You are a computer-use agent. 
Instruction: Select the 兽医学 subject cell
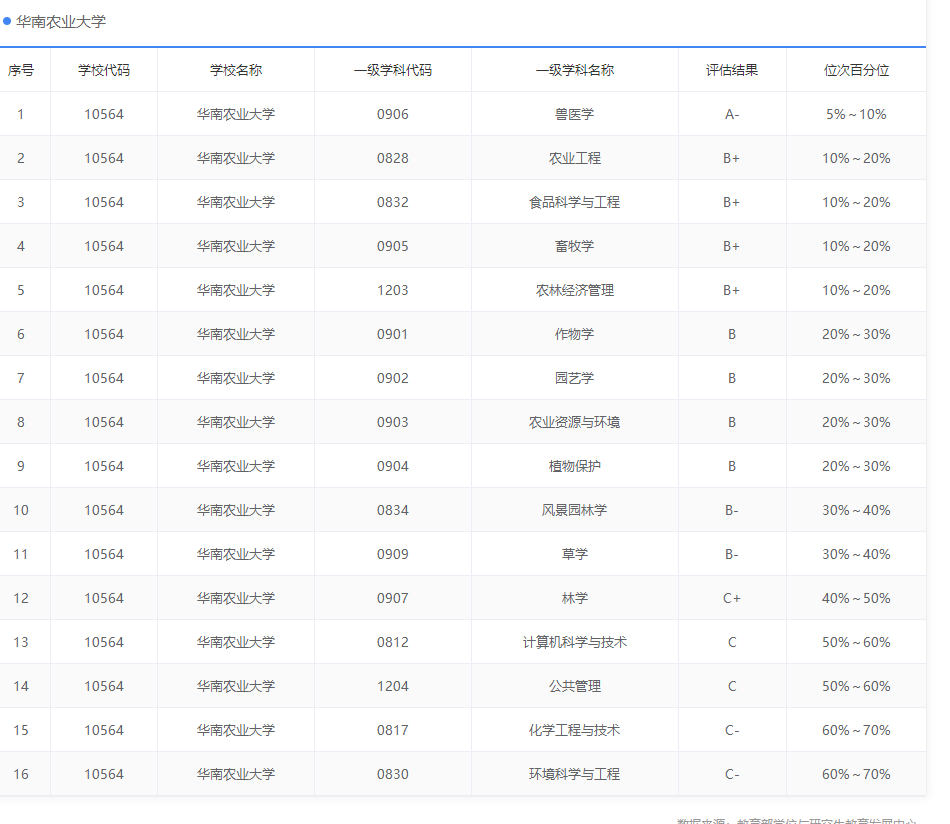point(575,115)
